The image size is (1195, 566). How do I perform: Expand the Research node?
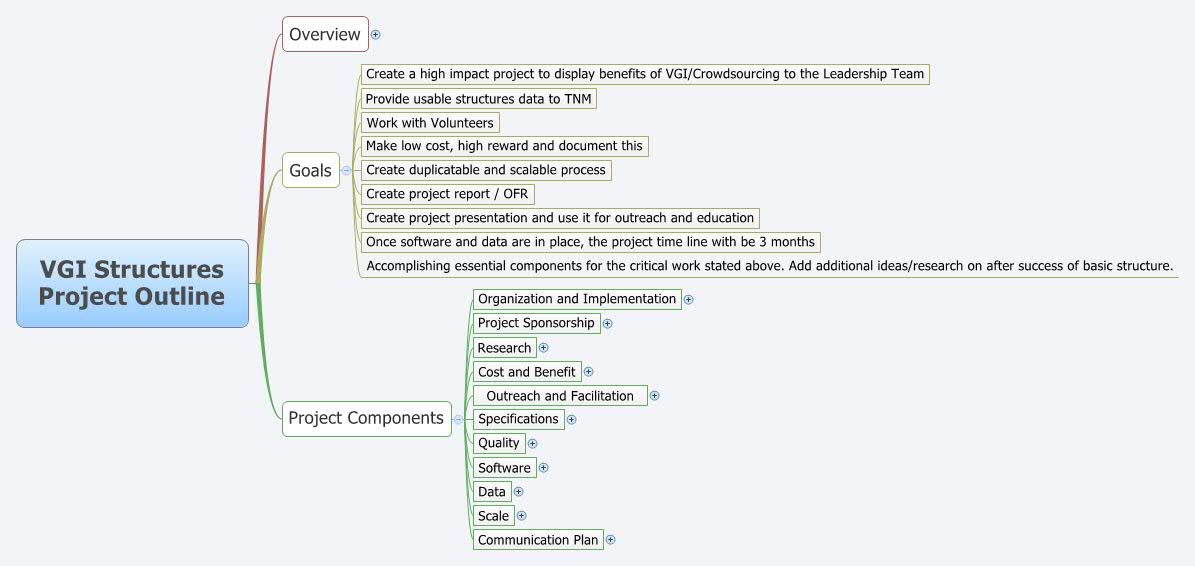tap(543, 348)
